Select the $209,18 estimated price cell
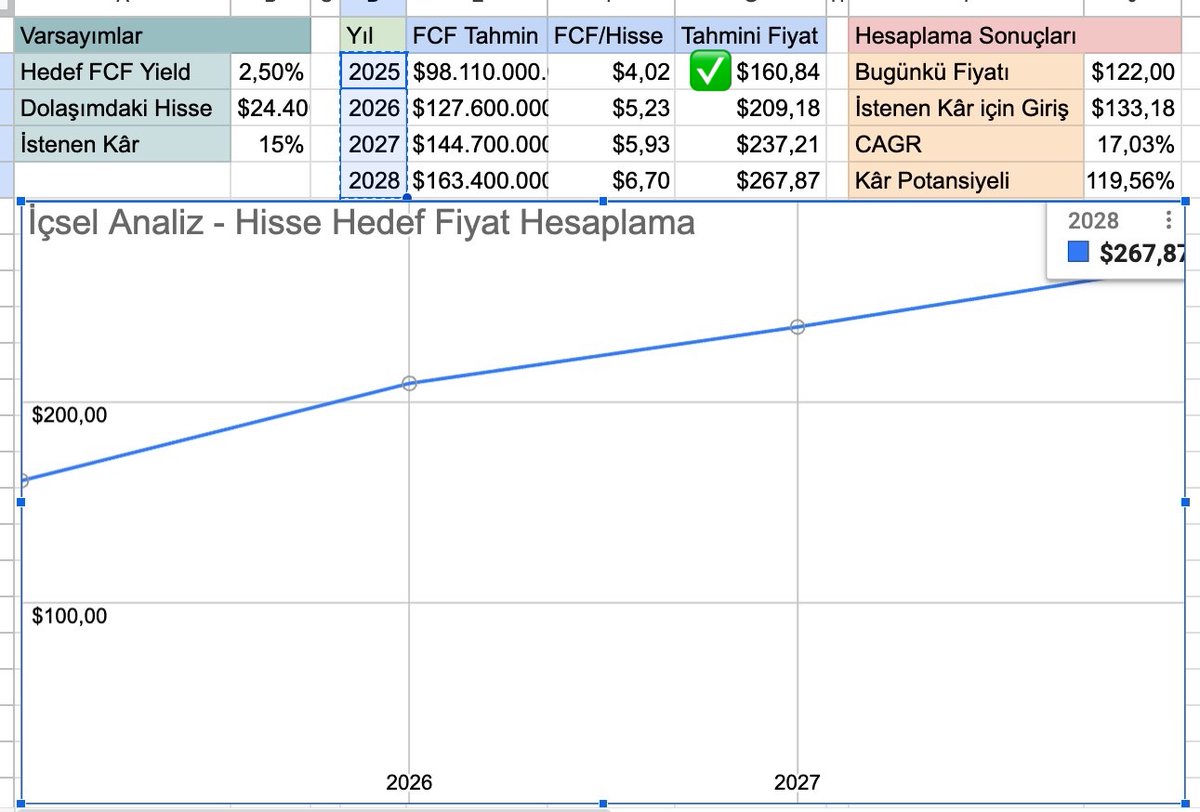1200x812 pixels. tap(751, 108)
